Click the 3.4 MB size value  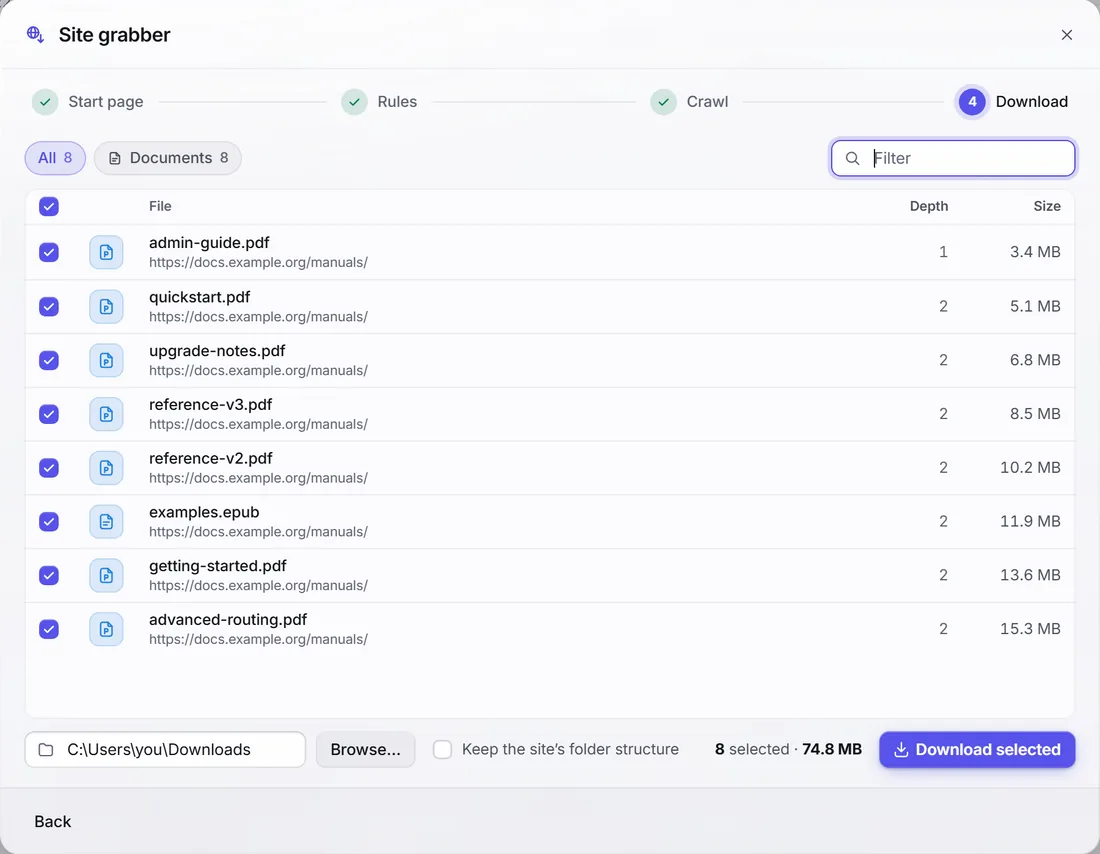click(x=1035, y=252)
